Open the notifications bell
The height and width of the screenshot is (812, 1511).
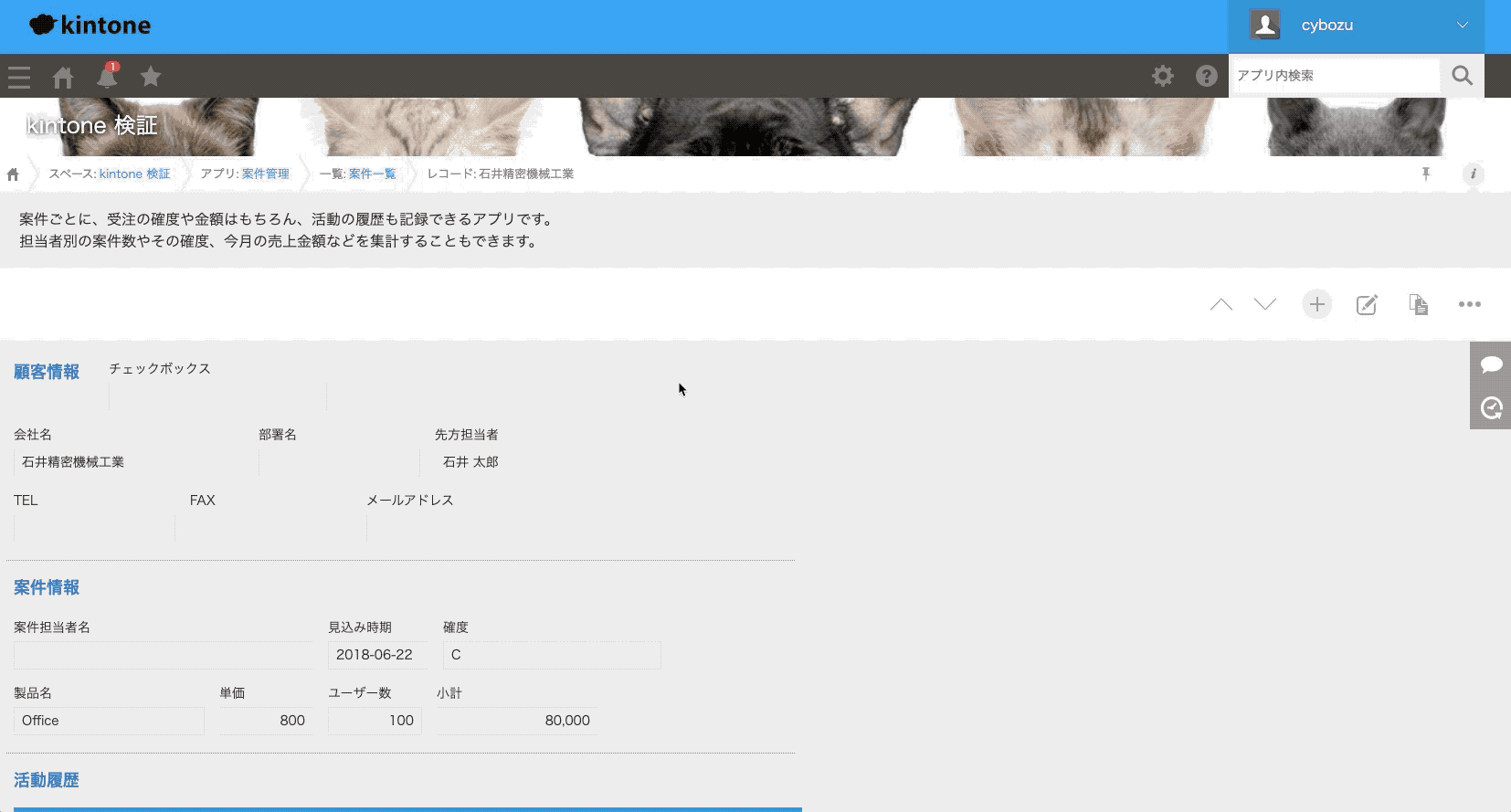(x=107, y=77)
